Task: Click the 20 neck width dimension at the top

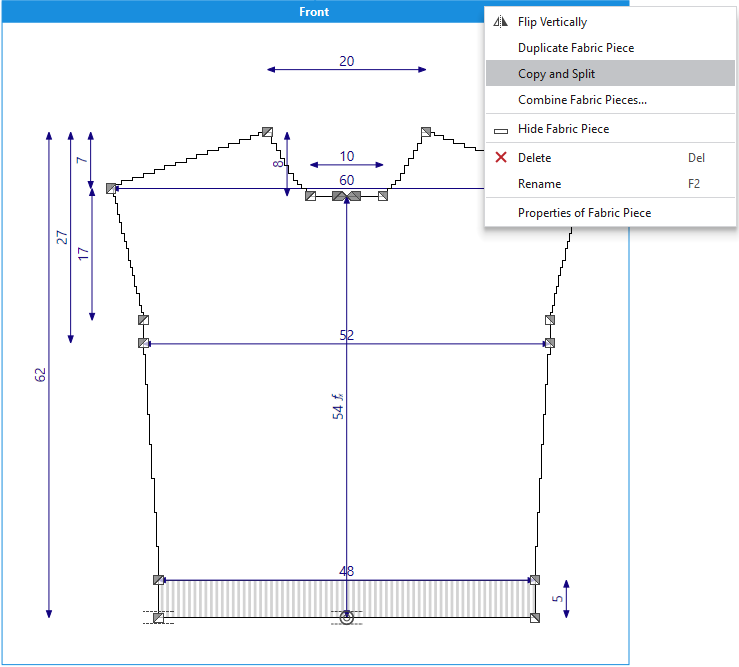Action: click(x=346, y=61)
